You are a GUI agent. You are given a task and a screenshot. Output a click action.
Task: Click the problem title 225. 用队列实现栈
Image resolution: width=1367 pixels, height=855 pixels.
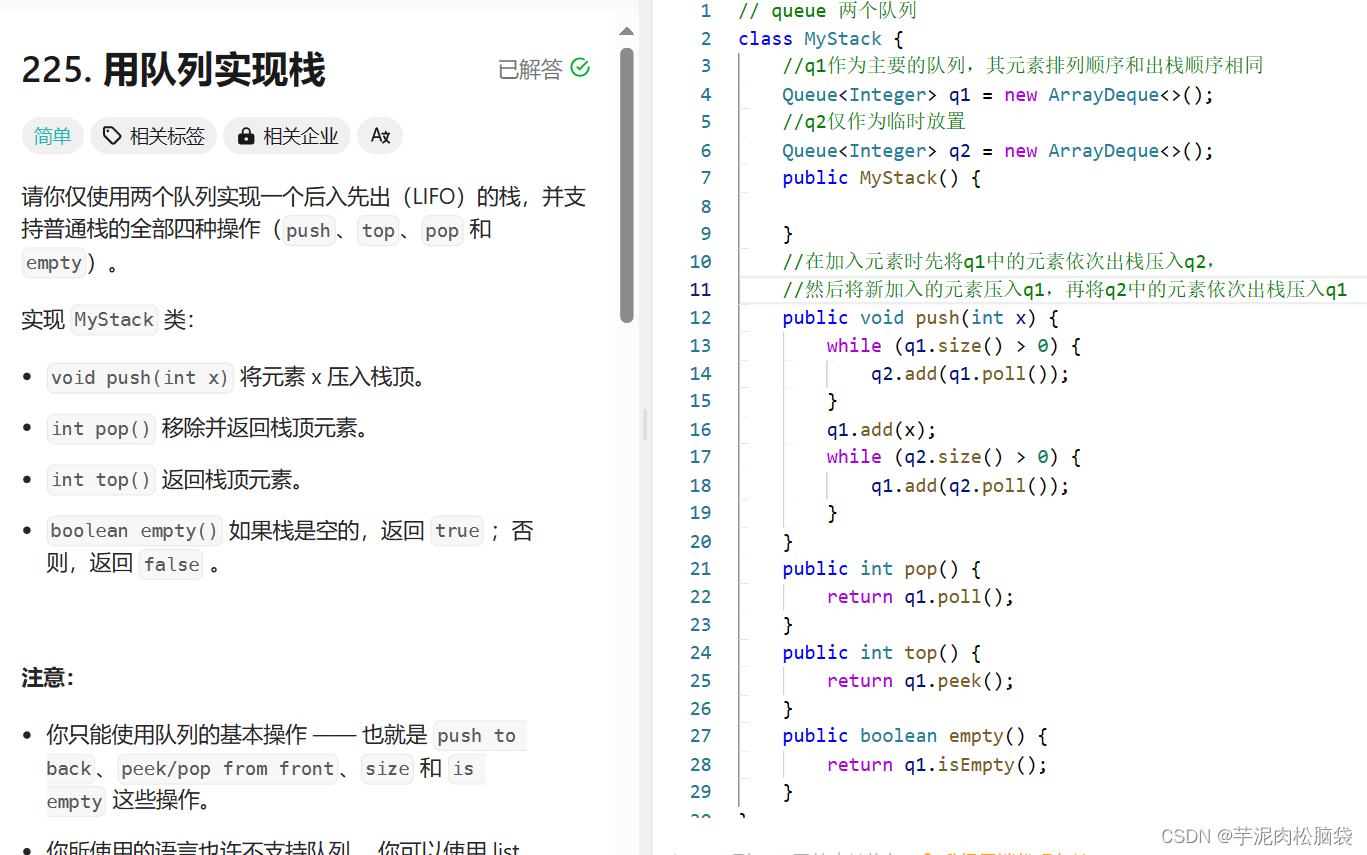(173, 70)
